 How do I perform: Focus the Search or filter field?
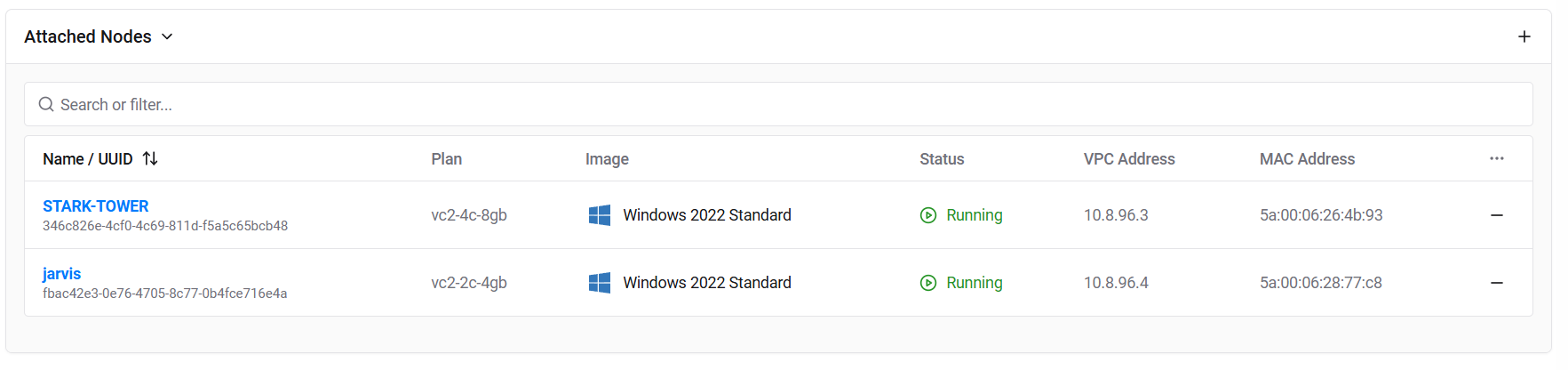pyautogui.click(x=778, y=104)
